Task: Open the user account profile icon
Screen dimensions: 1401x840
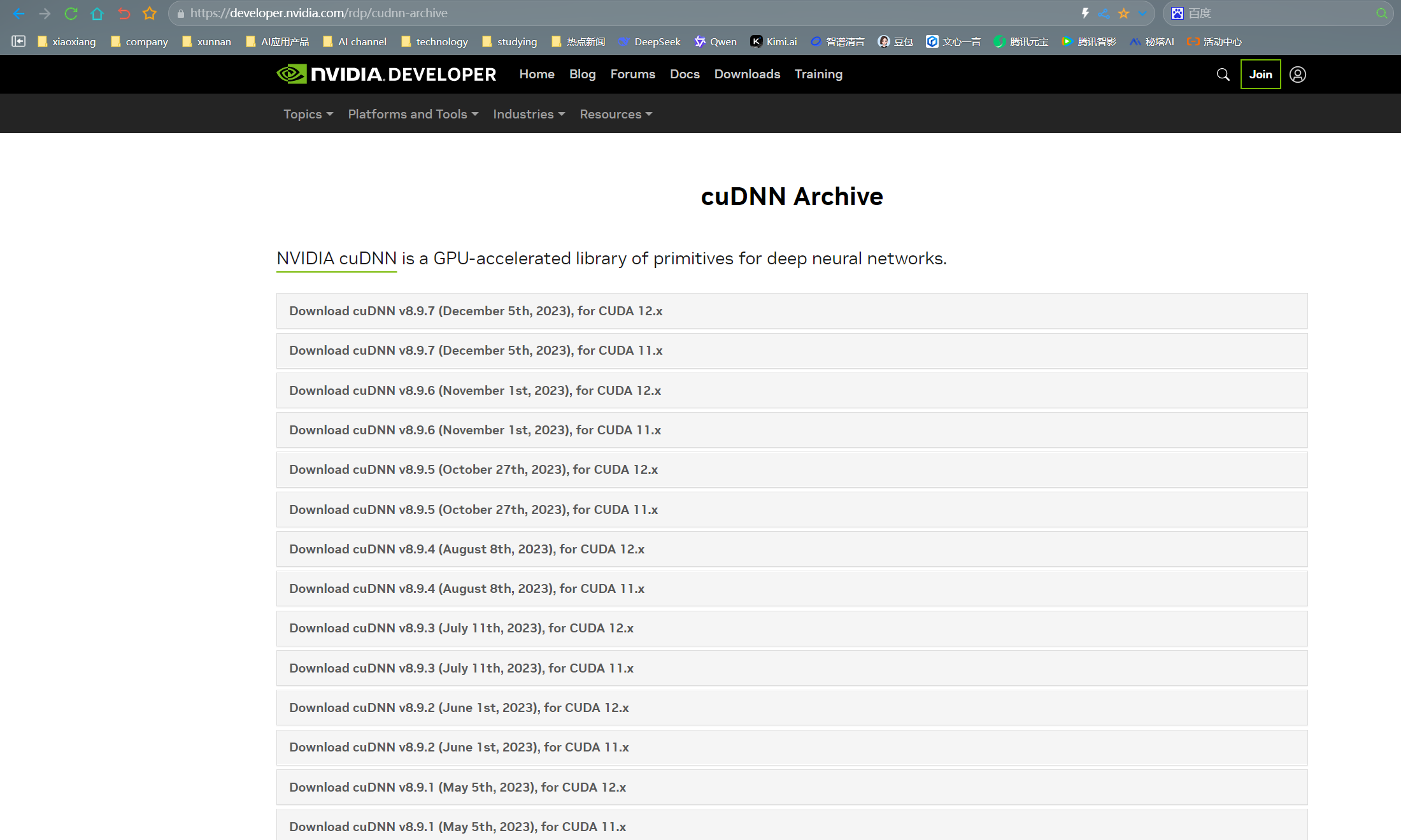Action: (1297, 75)
